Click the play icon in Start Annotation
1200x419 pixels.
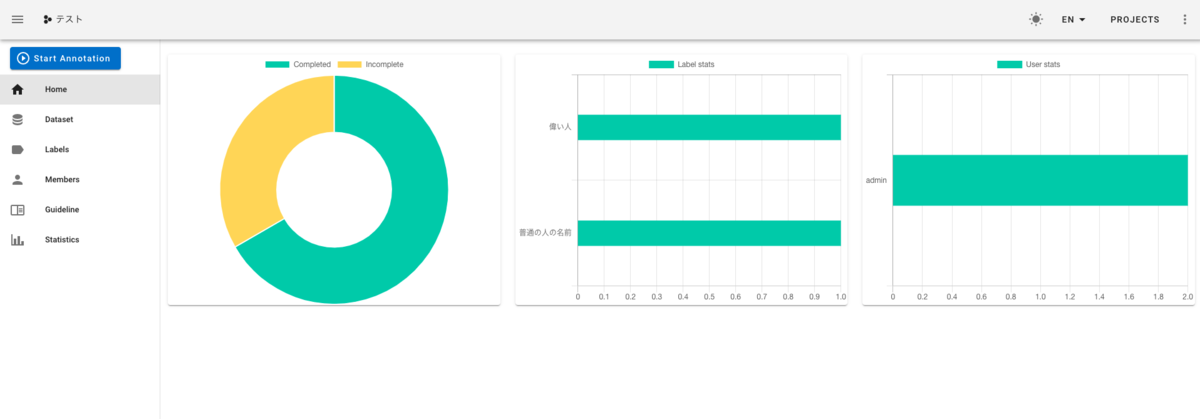23,58
